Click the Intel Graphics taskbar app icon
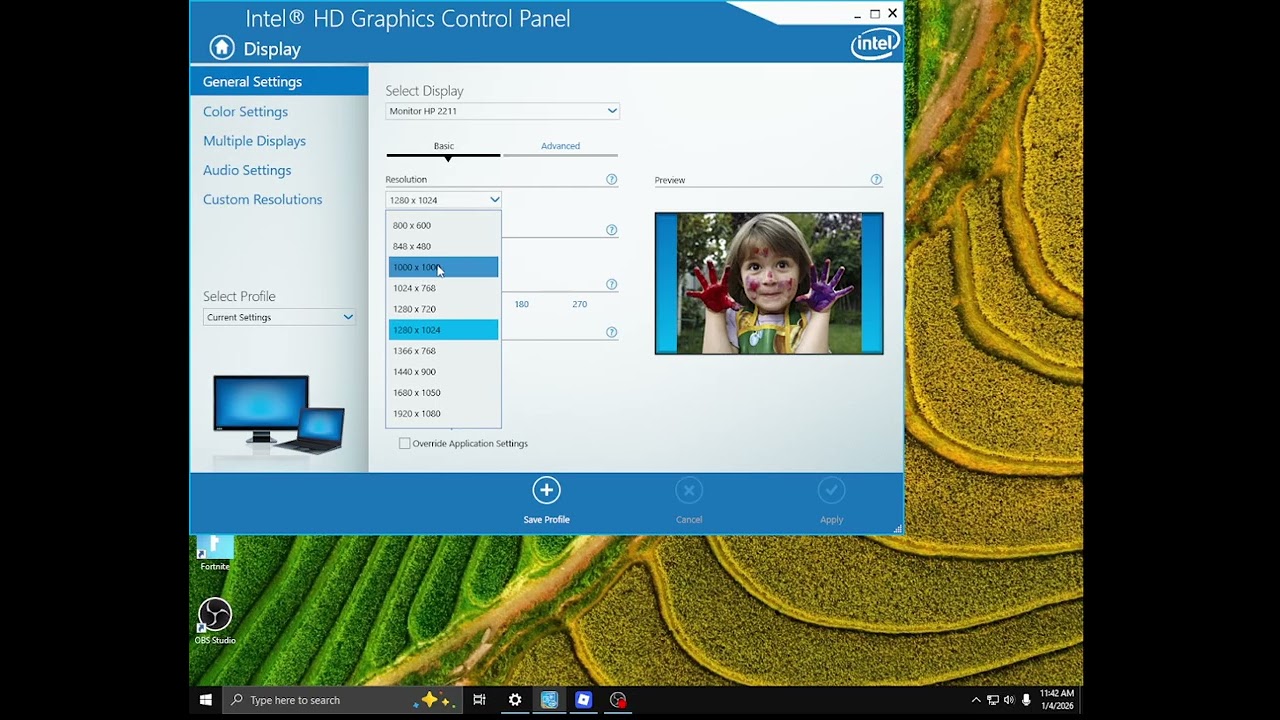 [549, 700]
